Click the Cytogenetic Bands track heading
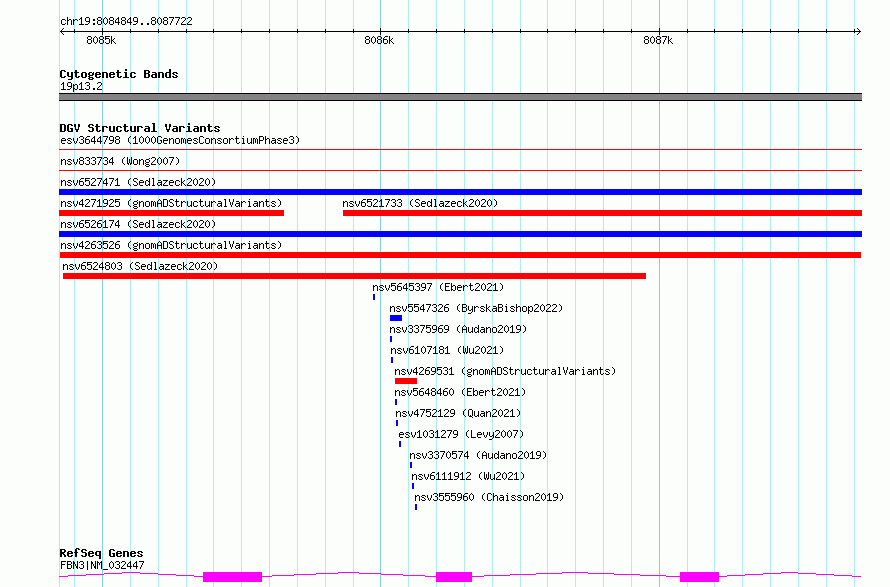This screenshot has width=890, height=587. click(x=119, y=74)
